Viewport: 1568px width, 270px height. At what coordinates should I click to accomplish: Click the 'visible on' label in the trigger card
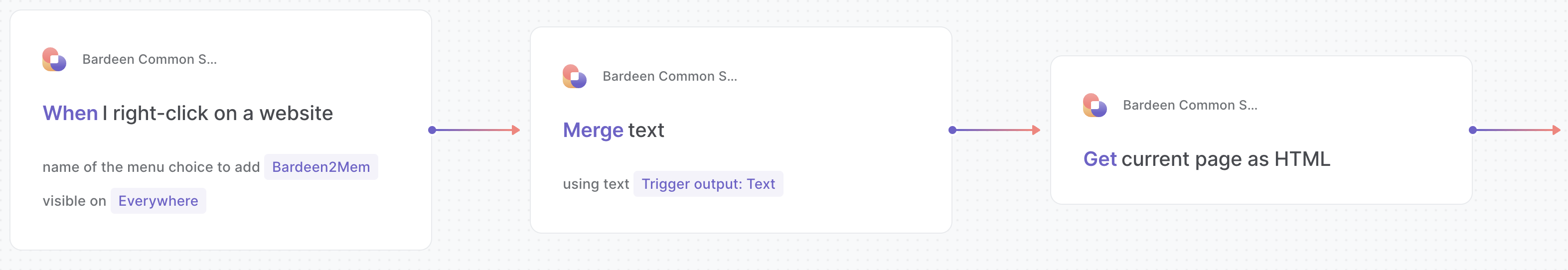coord(74,201)
